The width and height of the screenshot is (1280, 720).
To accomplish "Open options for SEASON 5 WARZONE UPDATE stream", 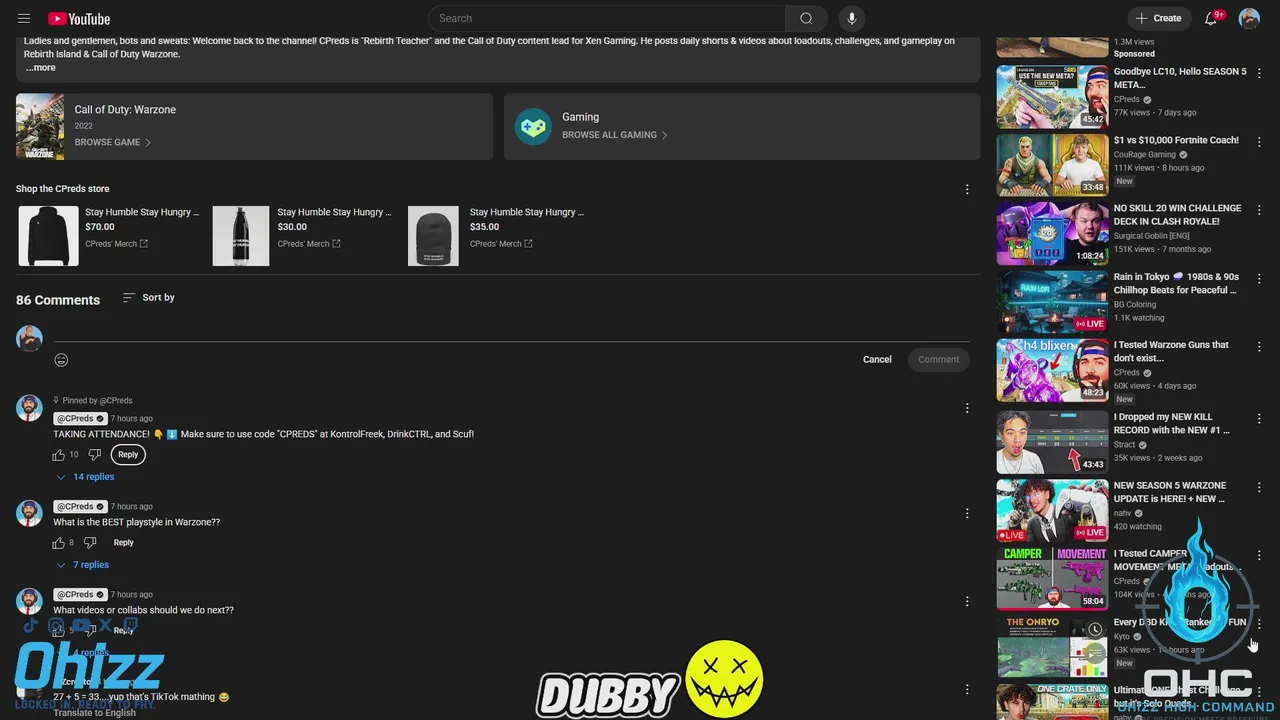I will tap(1259, 487).
